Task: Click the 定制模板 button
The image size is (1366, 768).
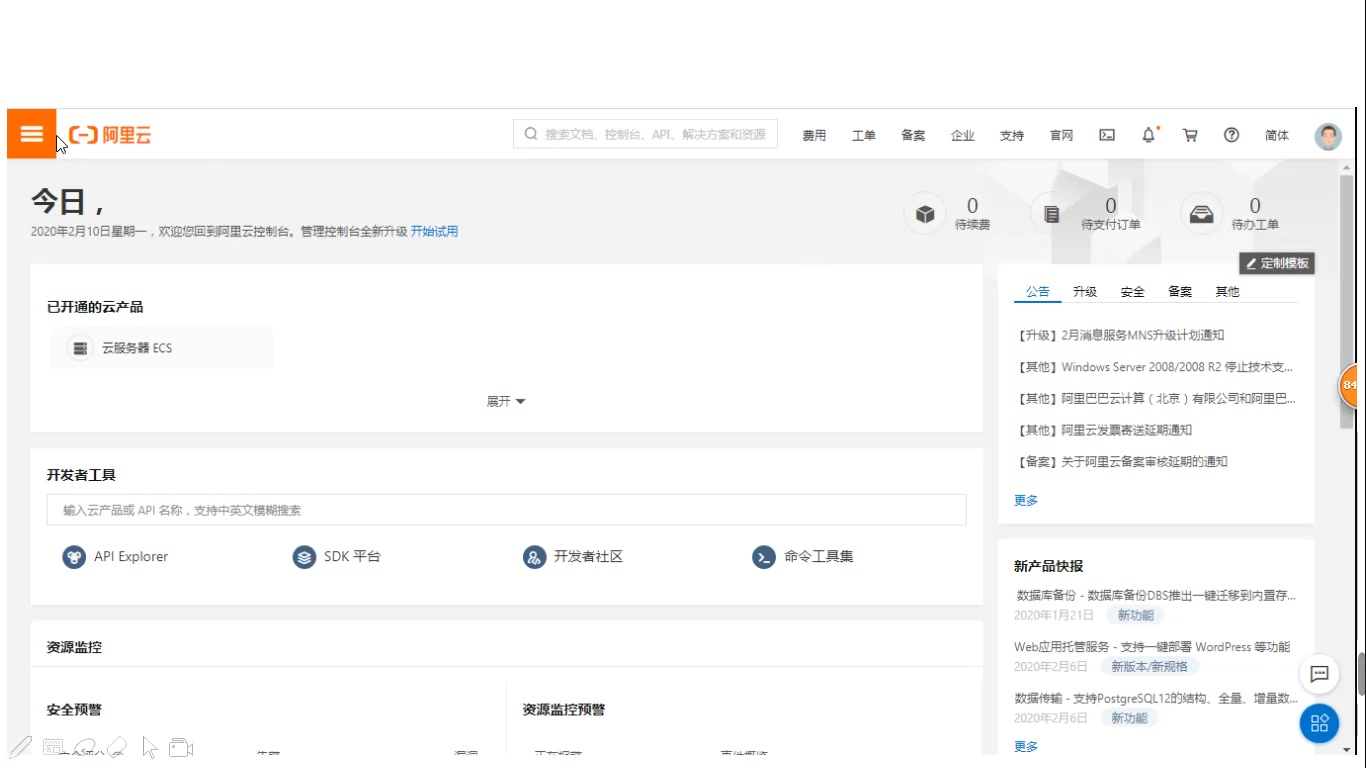Action: 1277,263
